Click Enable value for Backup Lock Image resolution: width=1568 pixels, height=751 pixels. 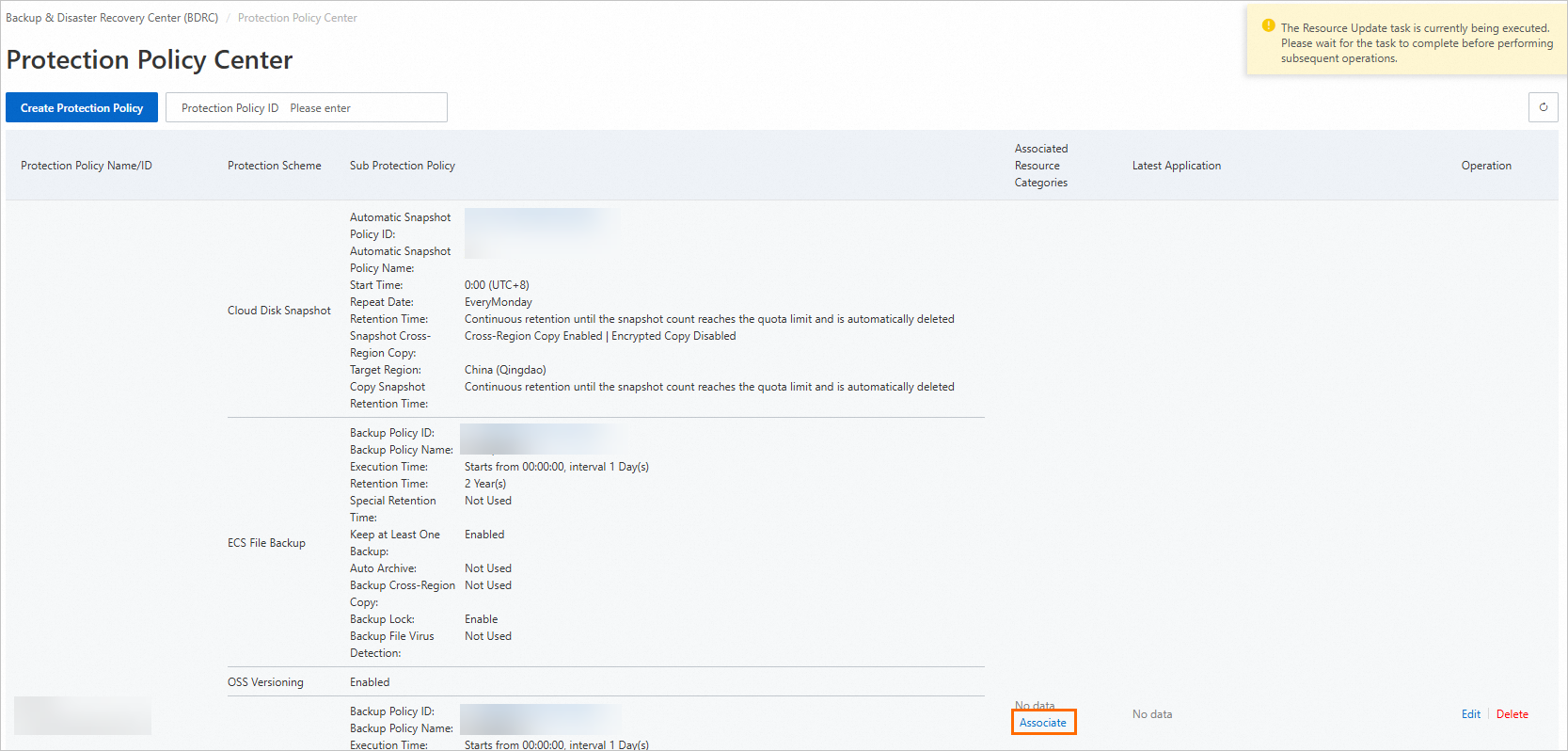coord(482,619)
